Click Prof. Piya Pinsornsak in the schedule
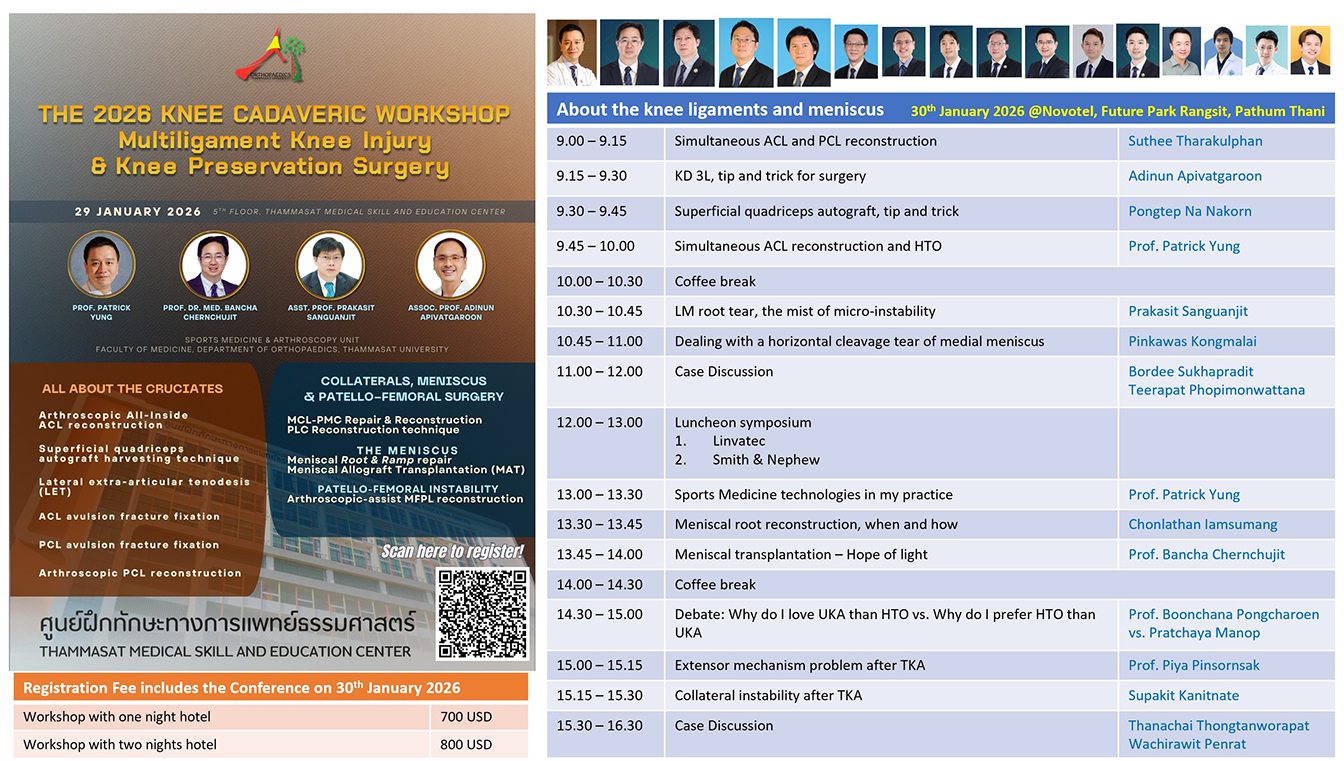Viewport: 1344px width, 761px height. tap(1193, 665)
